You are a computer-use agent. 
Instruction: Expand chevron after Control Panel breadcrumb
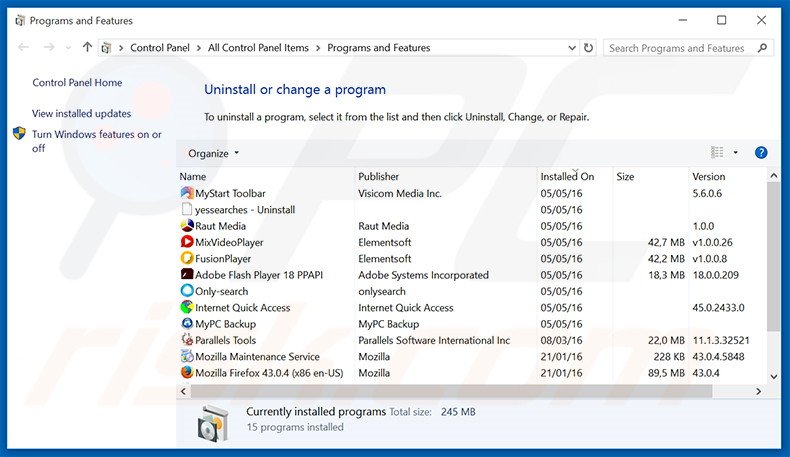[199, 48]
